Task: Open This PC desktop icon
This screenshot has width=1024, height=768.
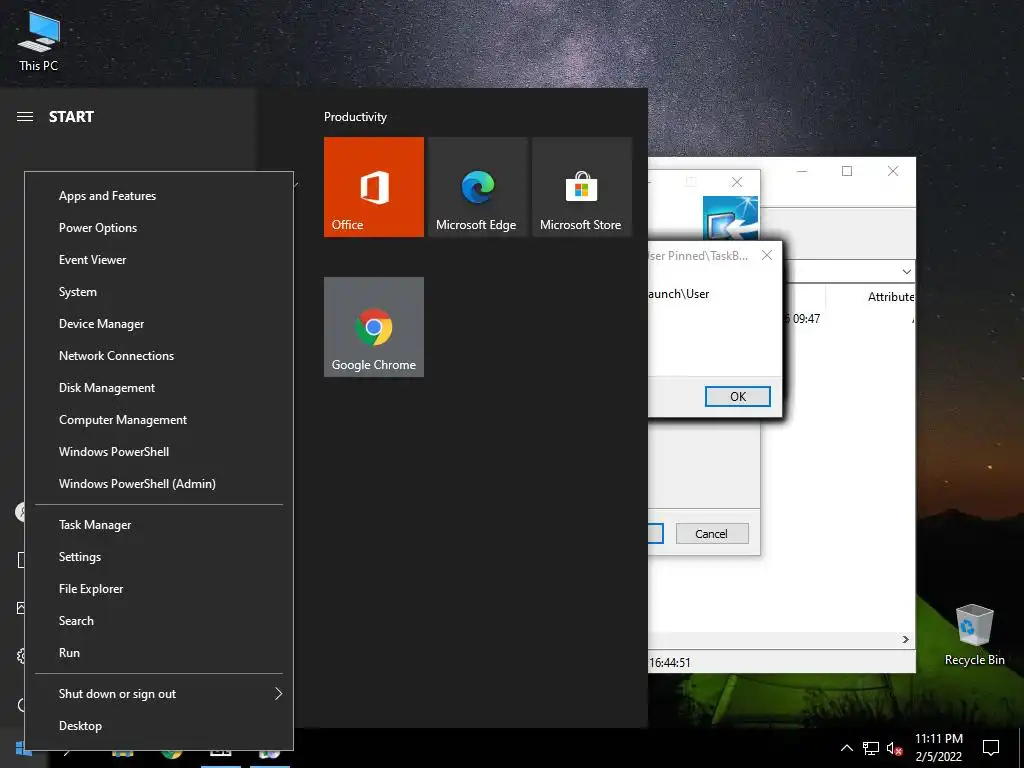Action: (x=39, y=40)
